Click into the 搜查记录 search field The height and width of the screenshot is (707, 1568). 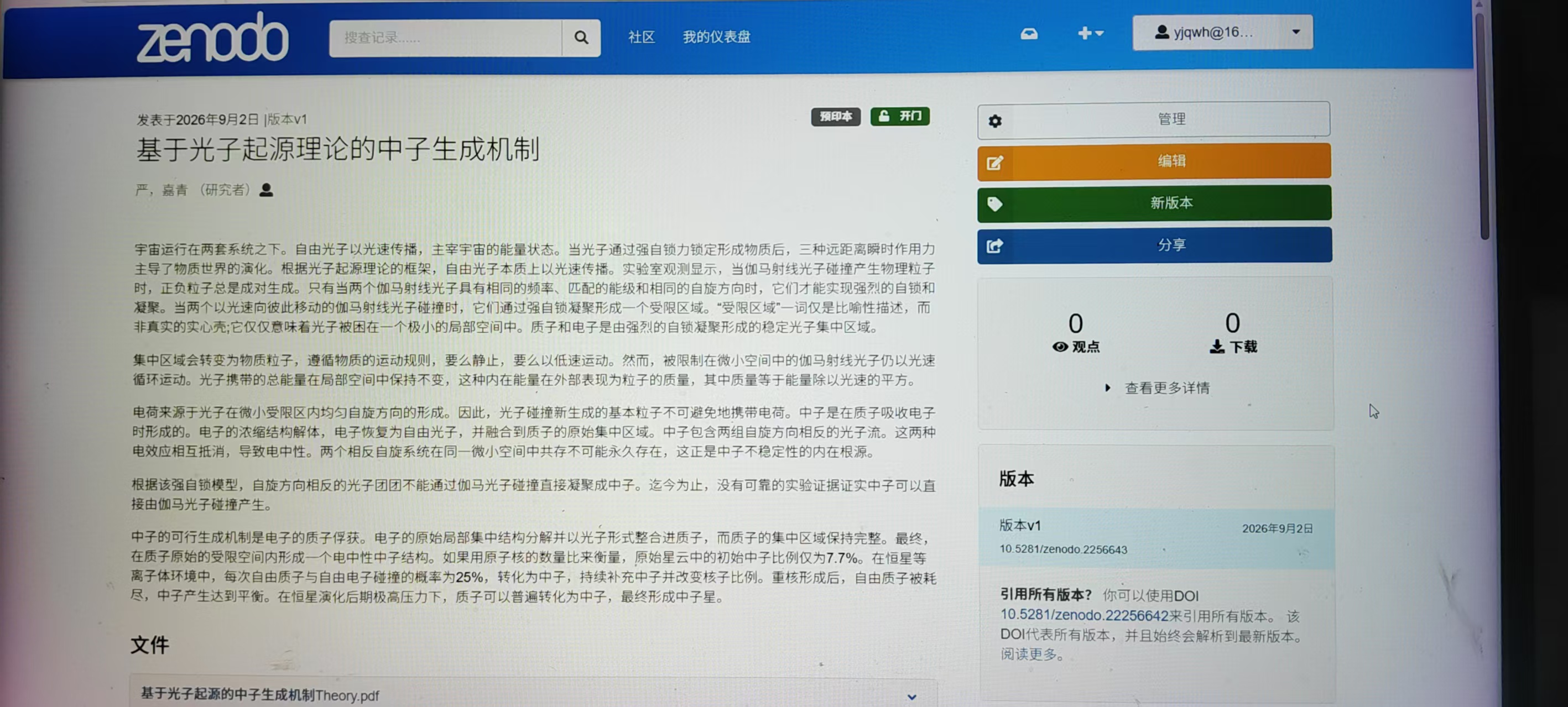coord(445,38)
